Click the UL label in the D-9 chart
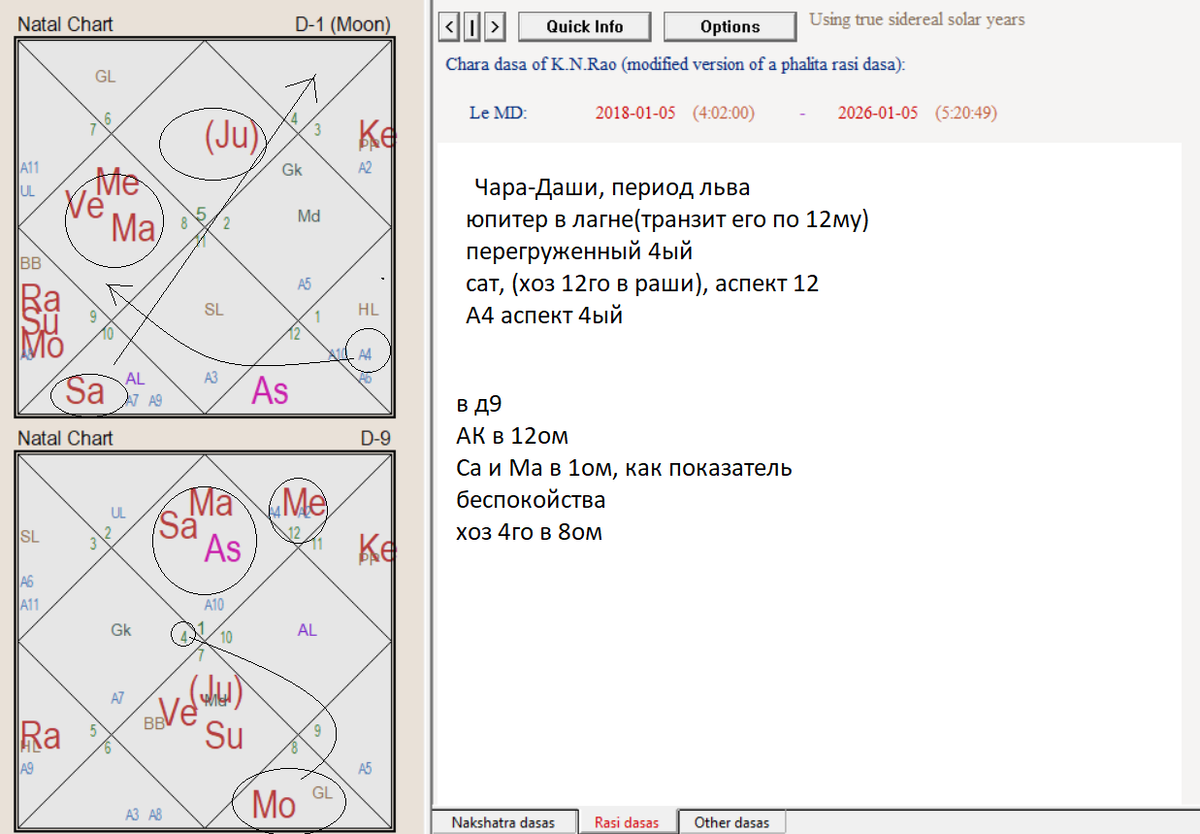 coord(118,513)
